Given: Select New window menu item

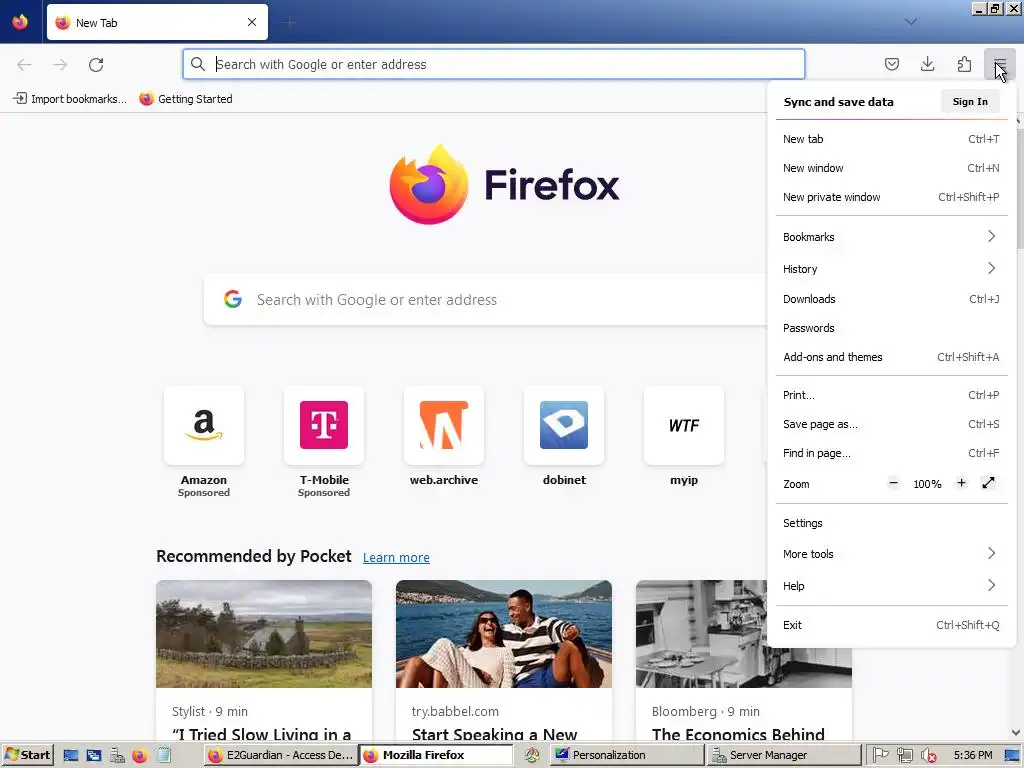Looking at the screenshot, I should [x=891, y=168].
